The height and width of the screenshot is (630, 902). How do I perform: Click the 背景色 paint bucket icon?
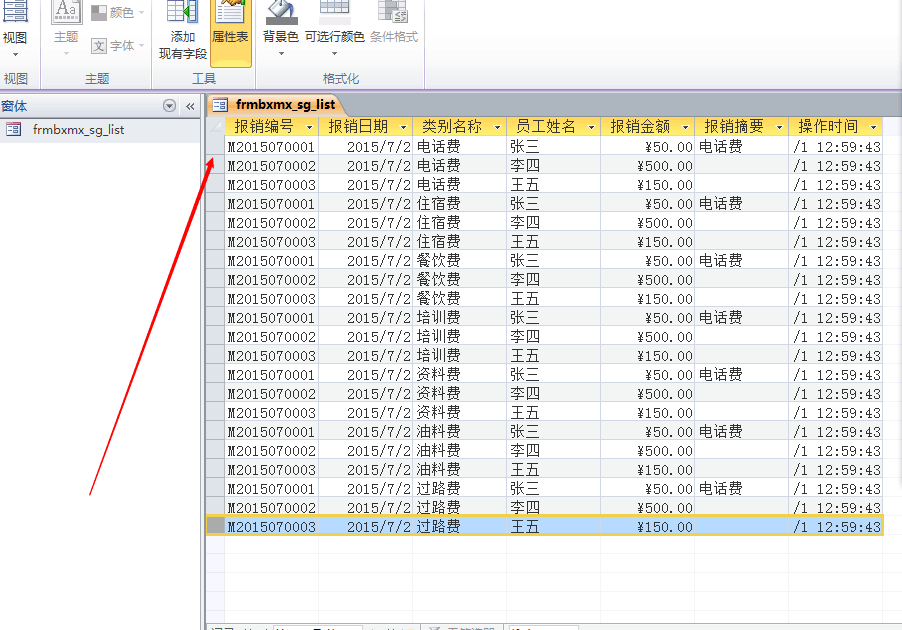280,12
